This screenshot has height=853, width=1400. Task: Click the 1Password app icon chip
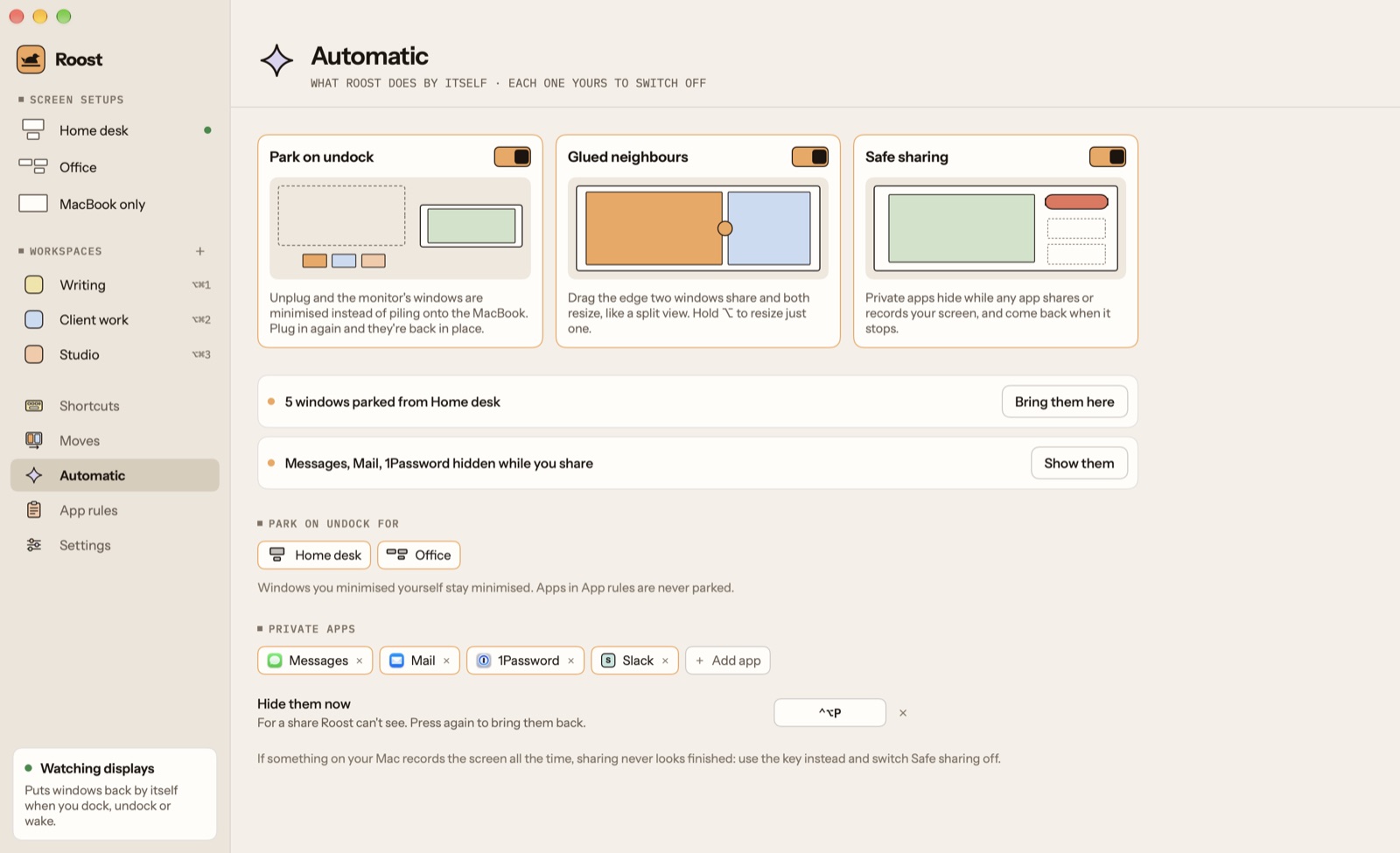[484, 661]
